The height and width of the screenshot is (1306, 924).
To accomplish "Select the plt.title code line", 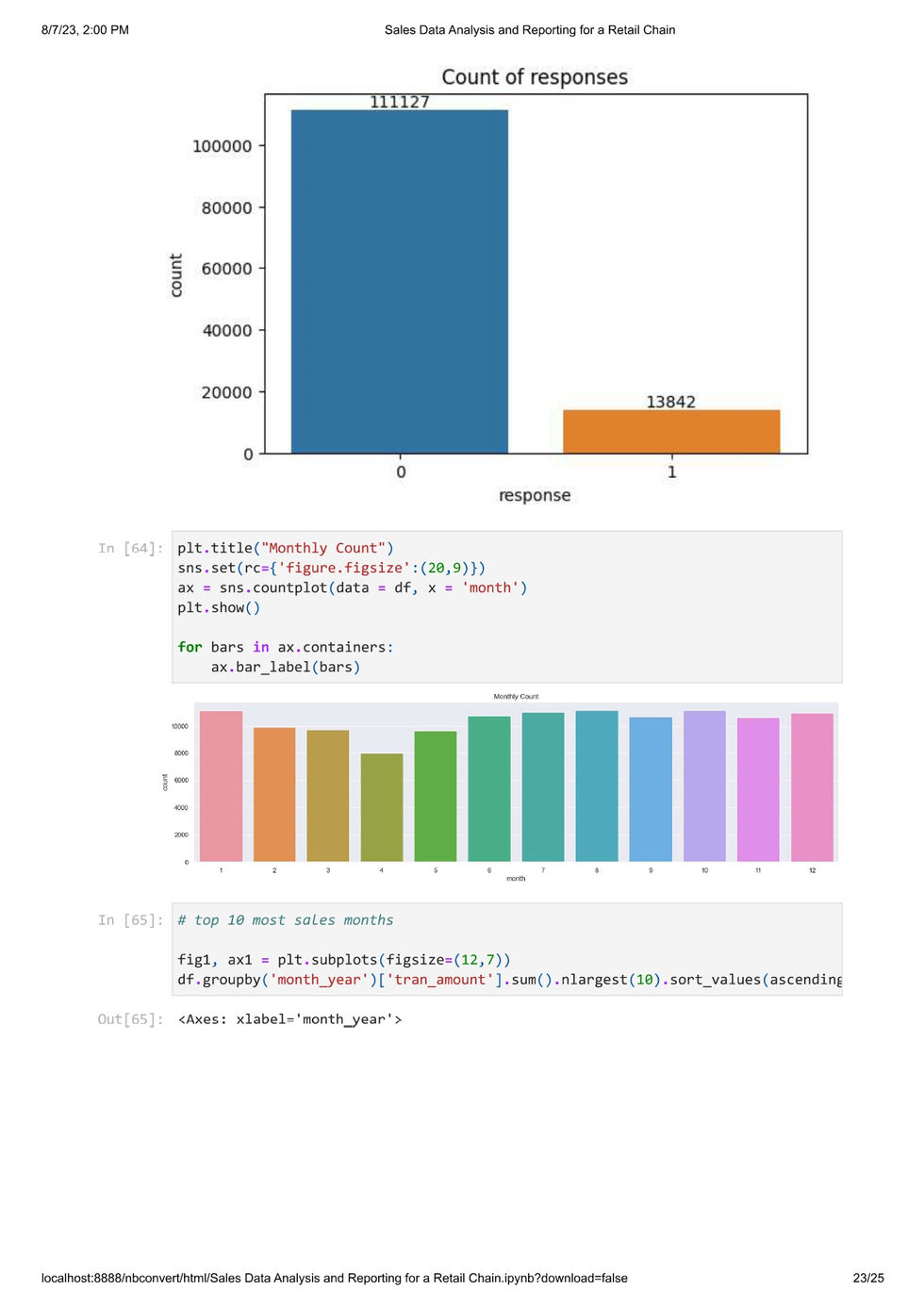I will (286, 548).
